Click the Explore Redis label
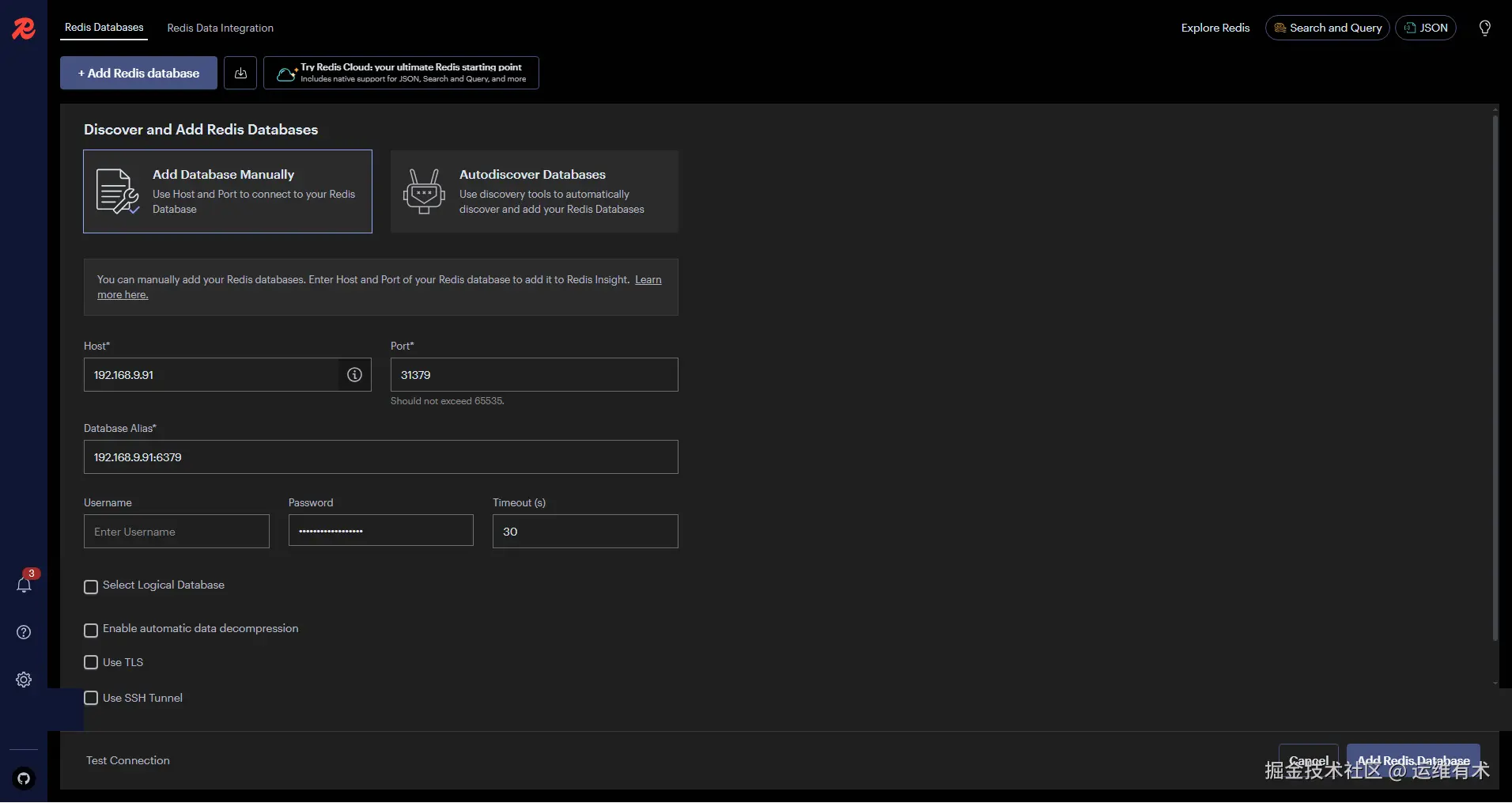1512x803 pixels. (x=1215, y=28)
